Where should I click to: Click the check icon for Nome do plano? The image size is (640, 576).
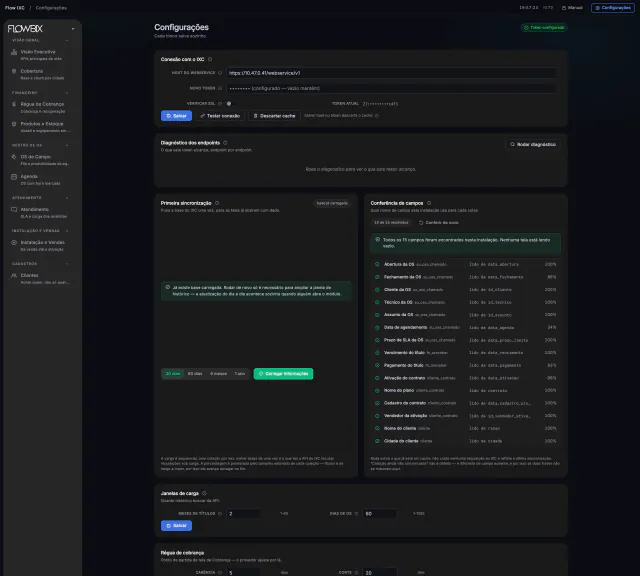click(377, 391)
